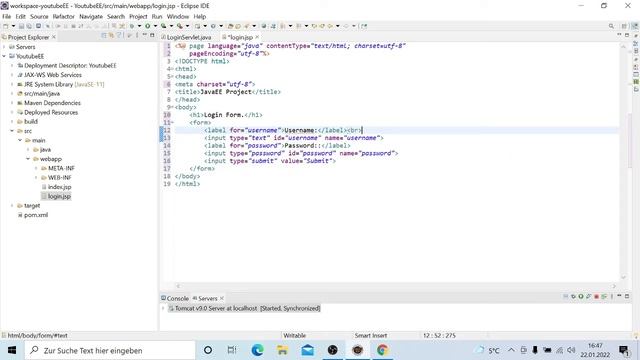Close the login.jsp editor tab
The height and width of the screenshot is (360, 640).
(x=257, y=37)
